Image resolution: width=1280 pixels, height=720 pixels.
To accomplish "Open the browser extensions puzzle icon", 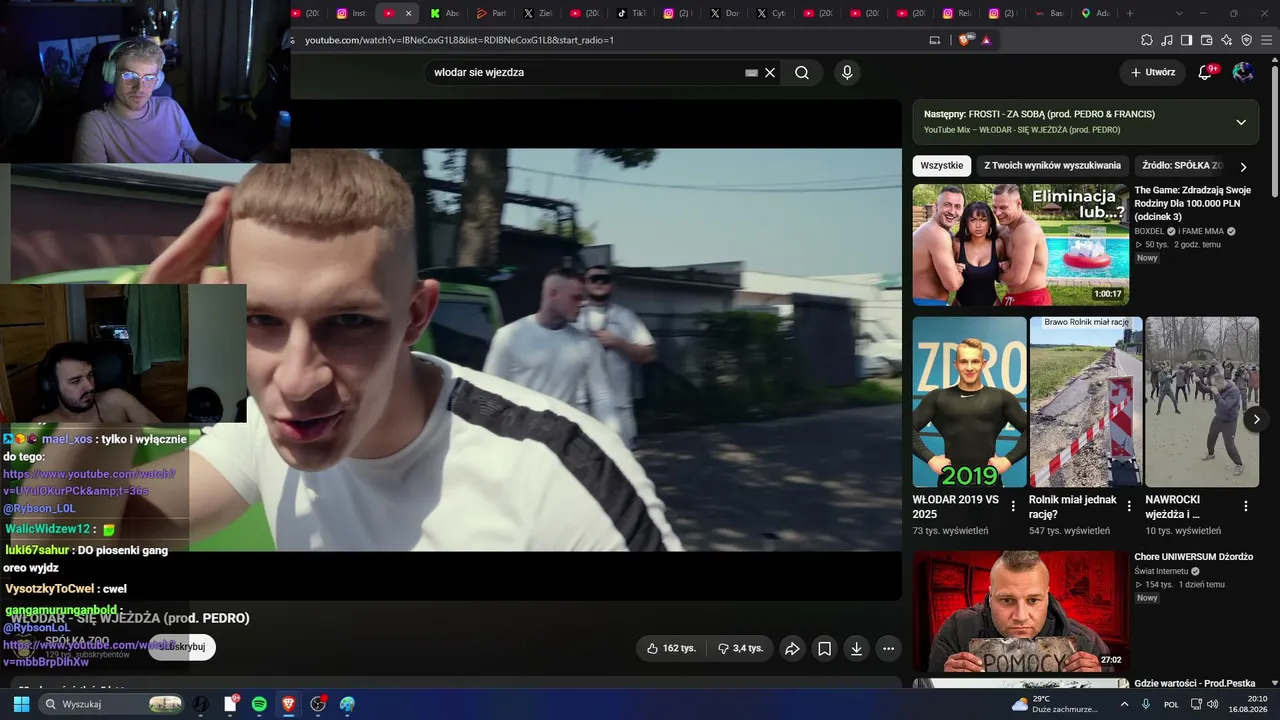I will click(1147, 40).
